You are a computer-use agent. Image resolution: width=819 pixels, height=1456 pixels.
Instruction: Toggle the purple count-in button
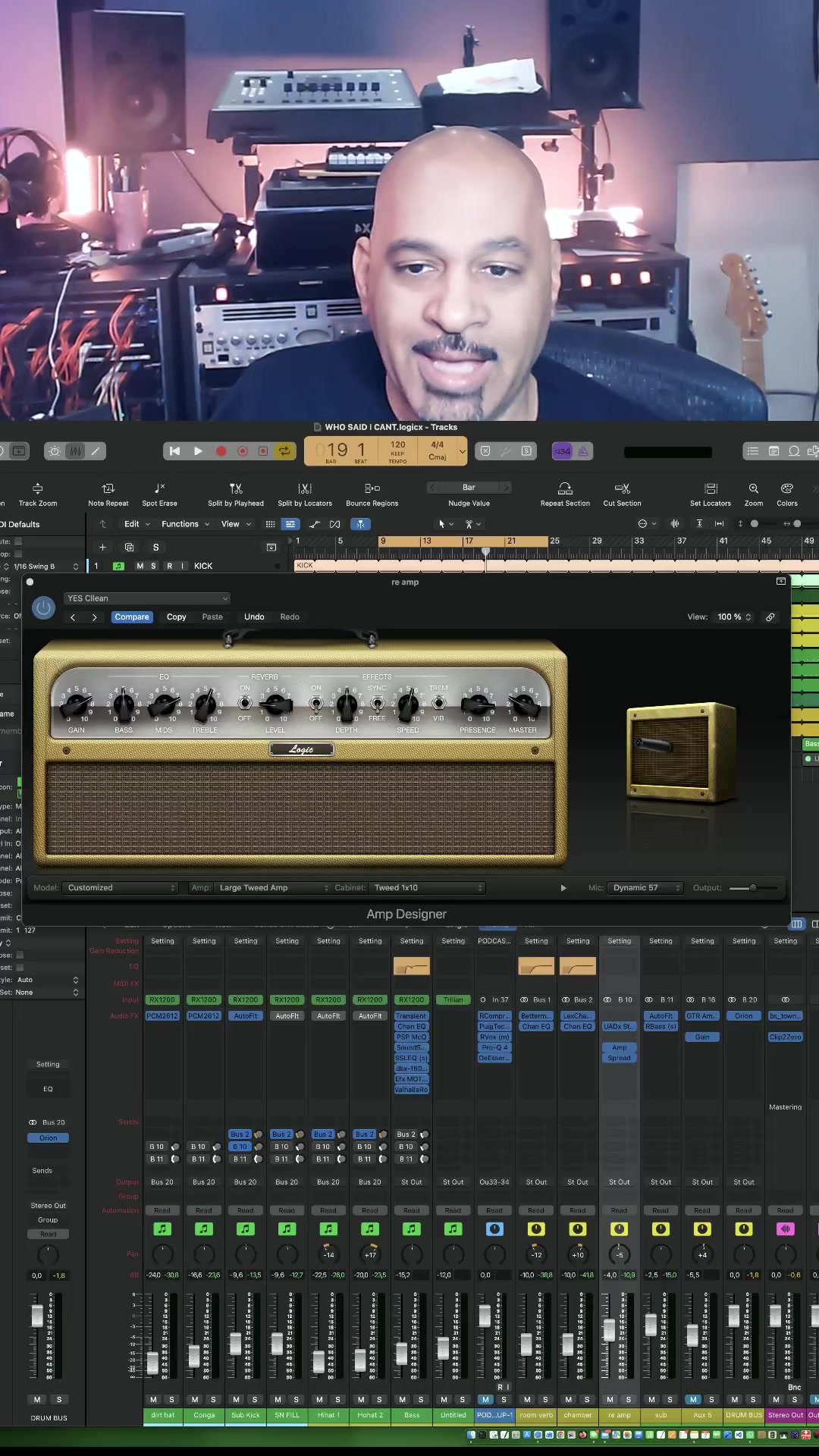(562, 451)
